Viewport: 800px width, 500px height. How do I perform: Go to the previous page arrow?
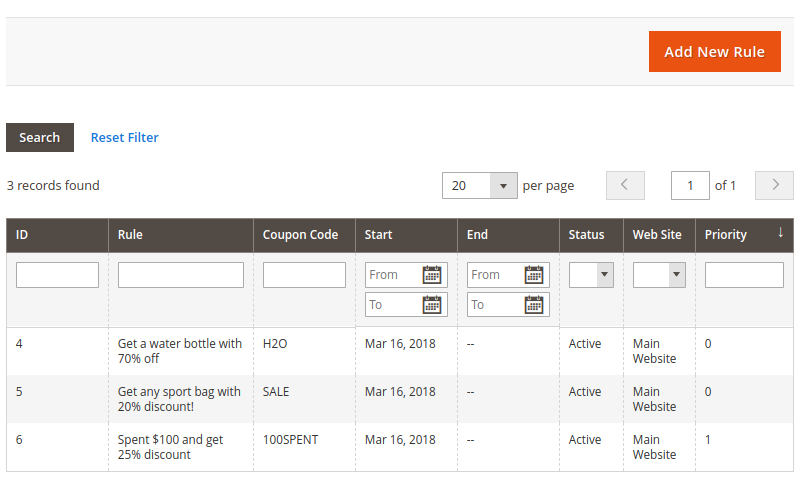(625, 185)
